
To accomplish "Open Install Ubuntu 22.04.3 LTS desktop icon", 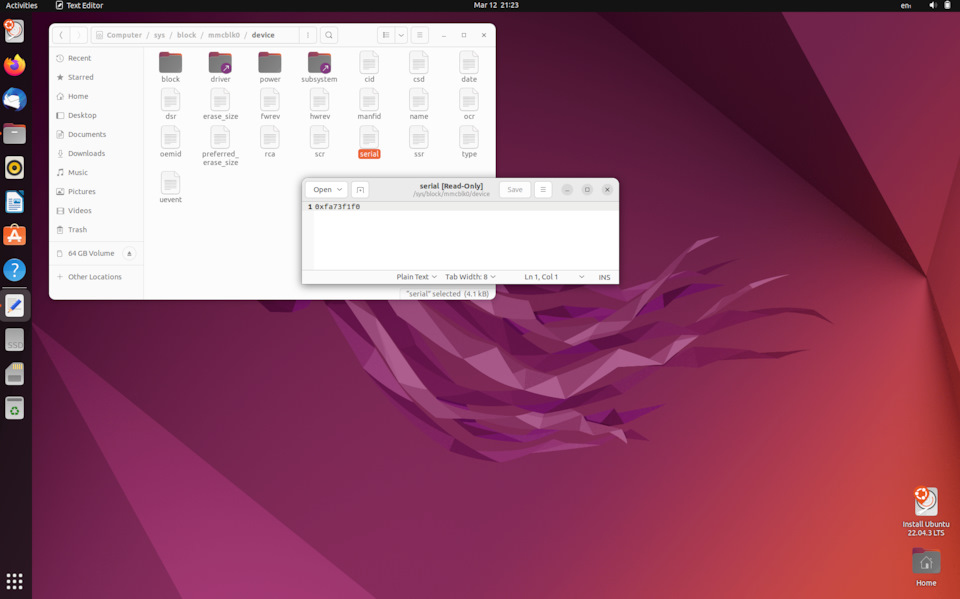I will [x=926, y=512].
